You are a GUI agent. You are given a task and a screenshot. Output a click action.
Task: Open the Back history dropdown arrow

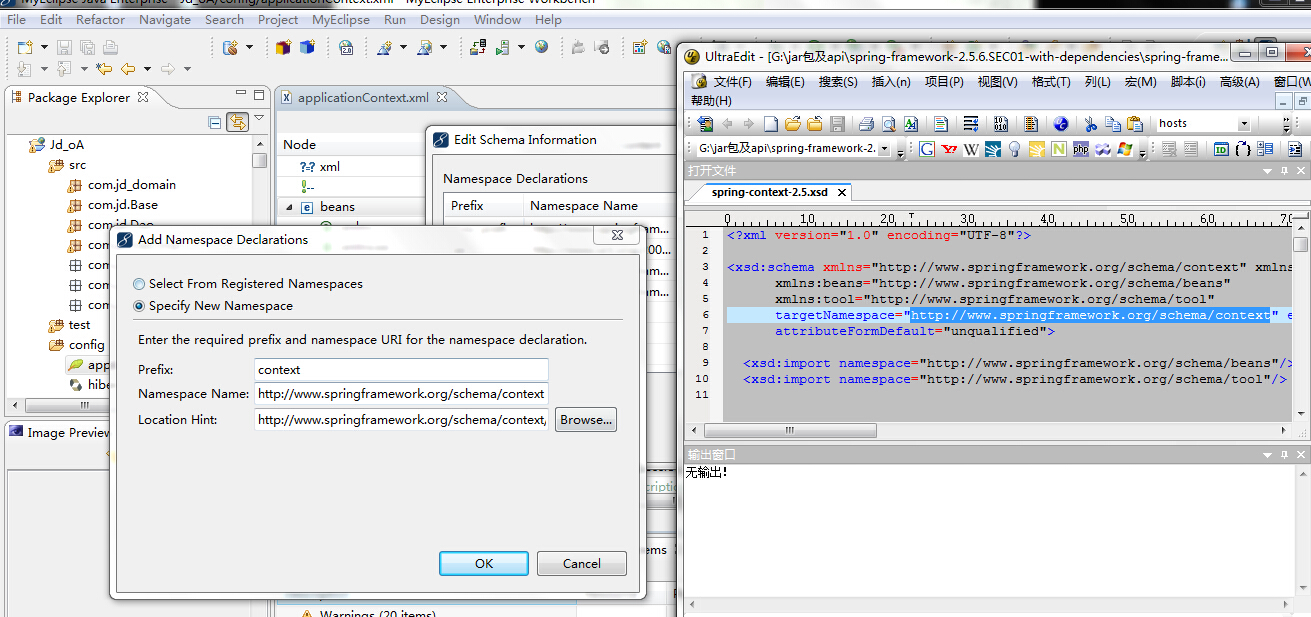[147, 69]
